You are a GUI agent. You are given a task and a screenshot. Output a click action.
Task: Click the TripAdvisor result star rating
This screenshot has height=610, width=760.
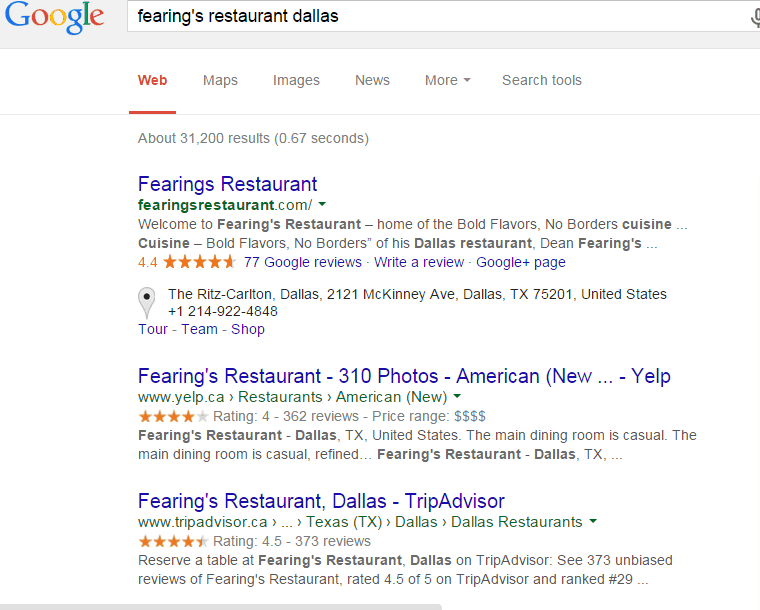click(x=173, y=541)
